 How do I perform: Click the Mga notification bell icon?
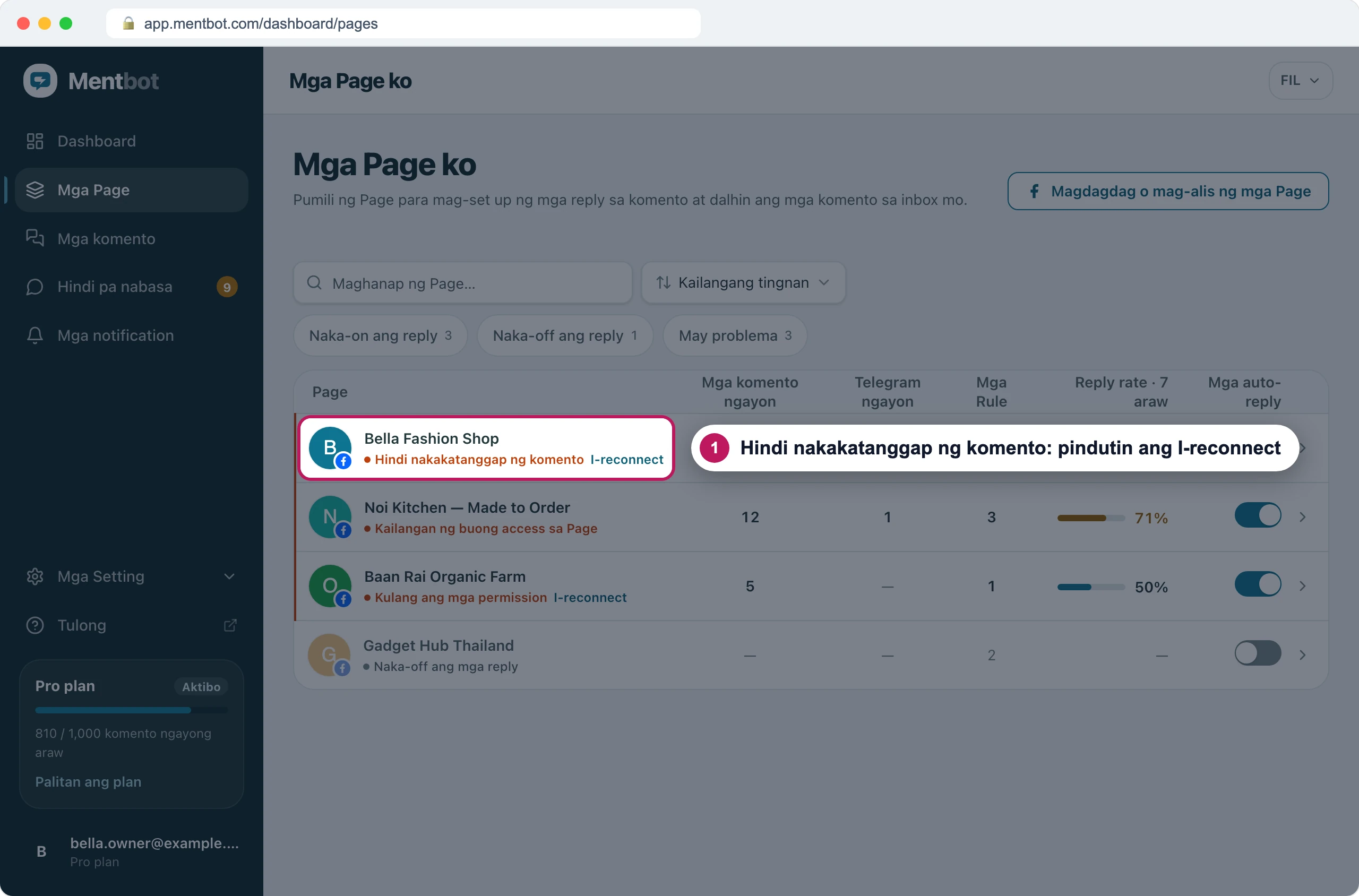(x=35, y=335)
